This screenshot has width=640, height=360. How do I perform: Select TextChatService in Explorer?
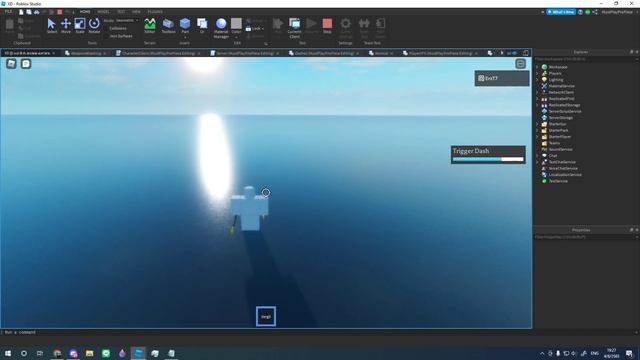tap(562, 162)
